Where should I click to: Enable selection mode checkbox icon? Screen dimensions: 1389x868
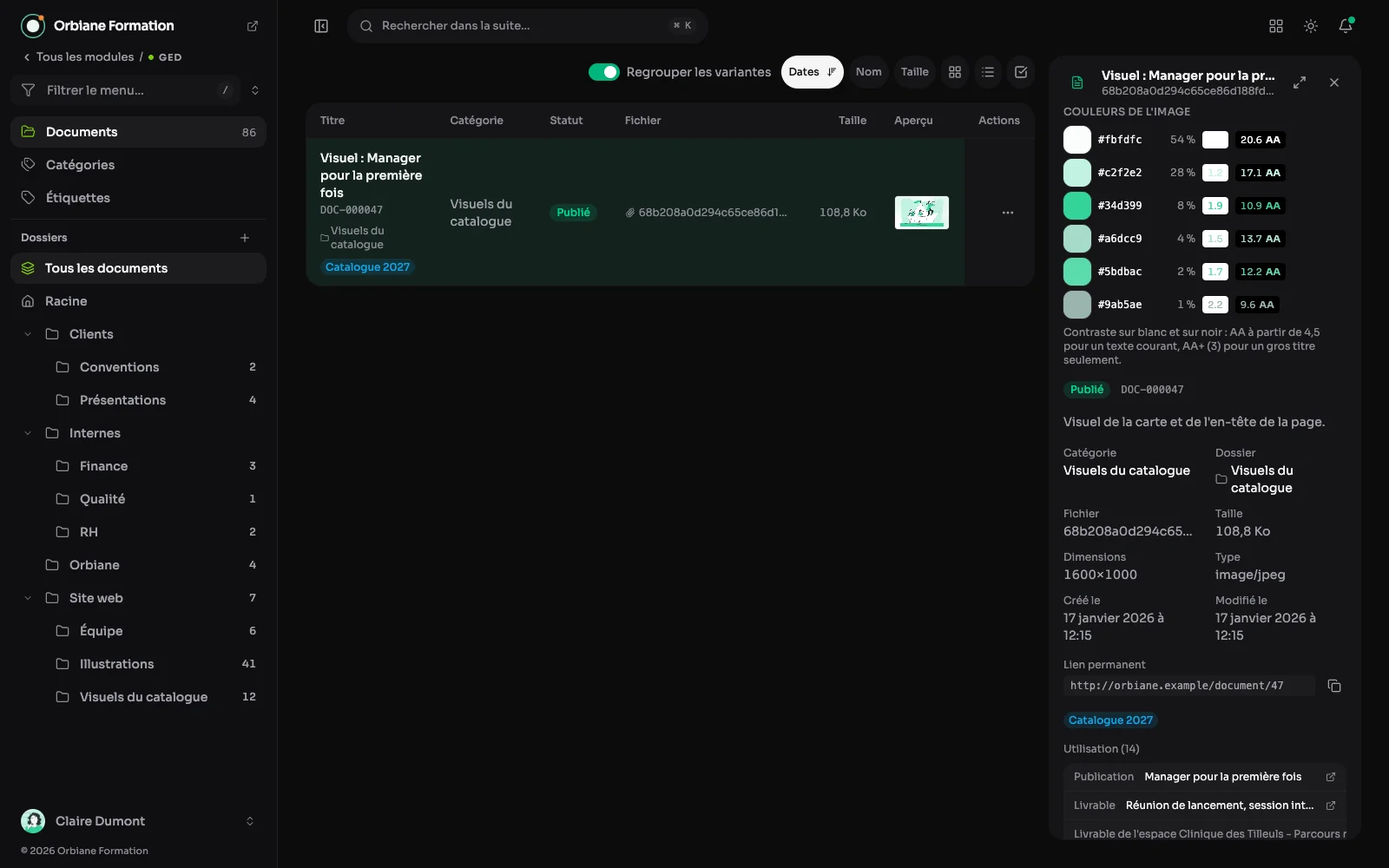click(x=1021, y=72)
